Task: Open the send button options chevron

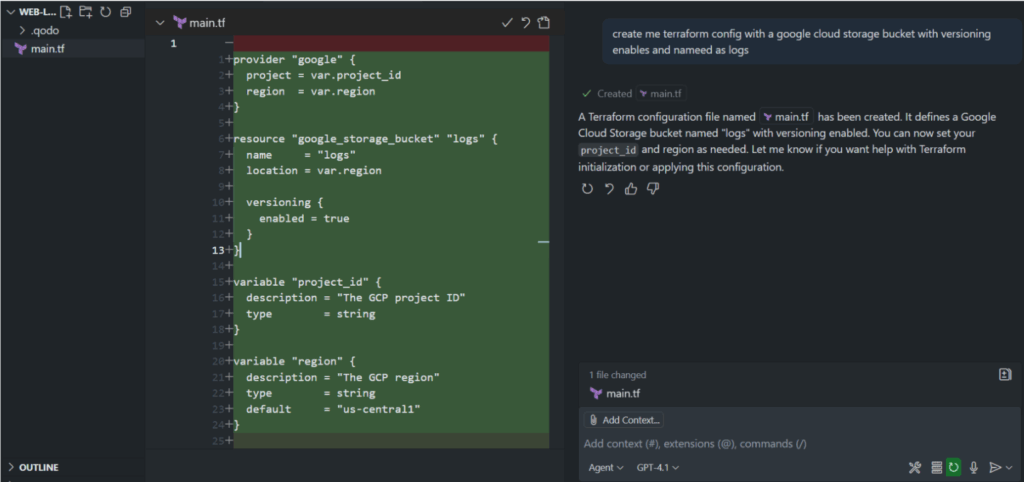Action: point(1009,467)
